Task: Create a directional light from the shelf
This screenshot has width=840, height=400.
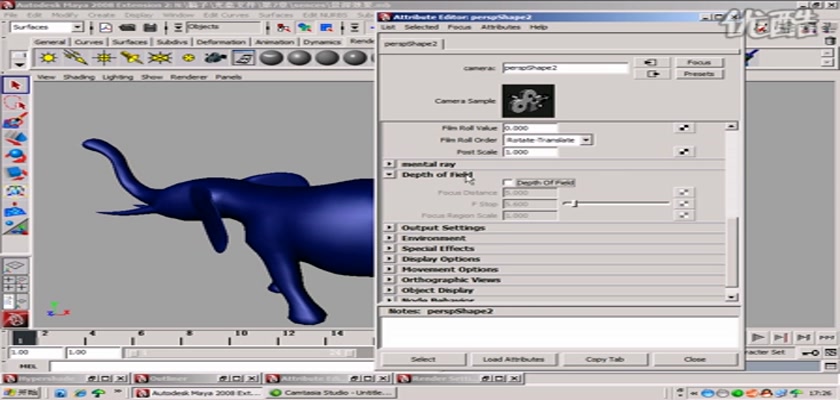Action: coord(76,57)
